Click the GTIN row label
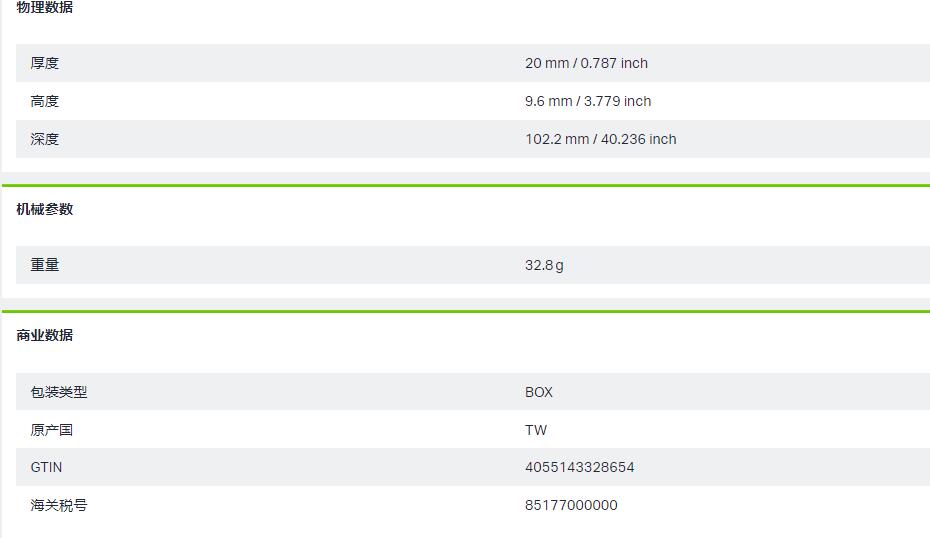The width and height of the screenshot is (930, 538). [x=46, y=467]
